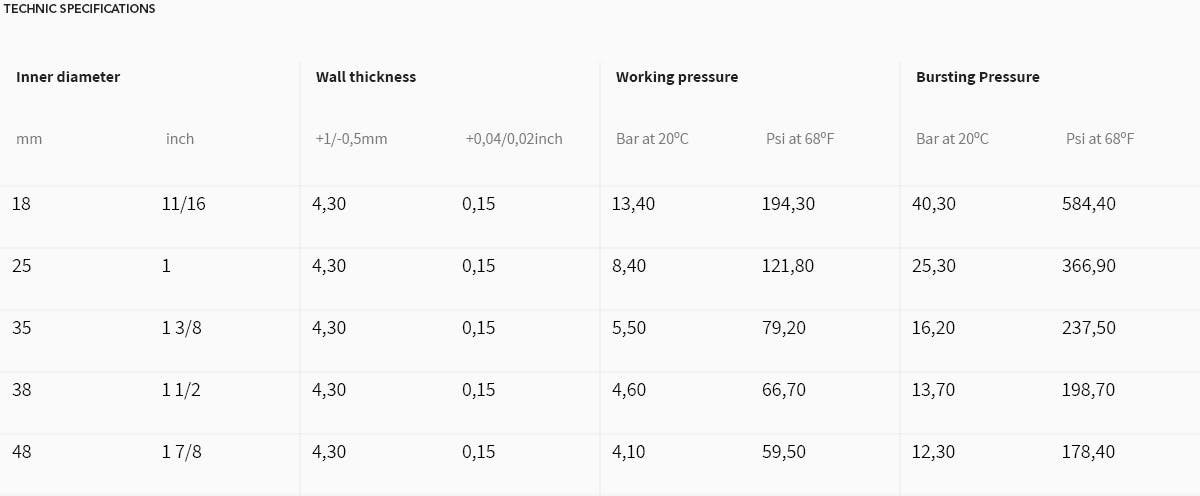1200x496 pixels.
Task: Select the 13,40 bar working pressure value
Action: coord(634,204)
